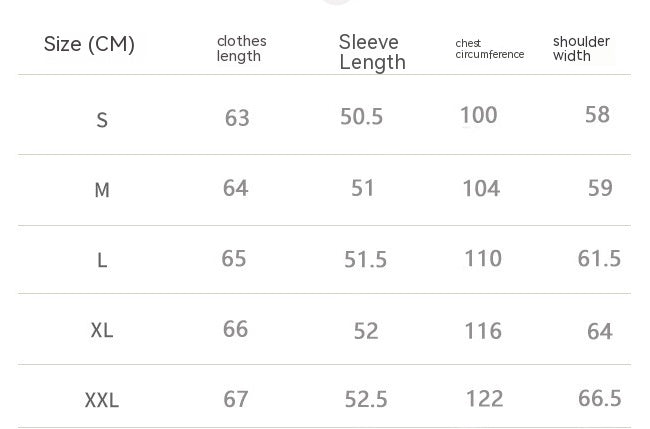Click the clothes length value 63
This screenshot has height=429, width=650.
click(237, 118)
